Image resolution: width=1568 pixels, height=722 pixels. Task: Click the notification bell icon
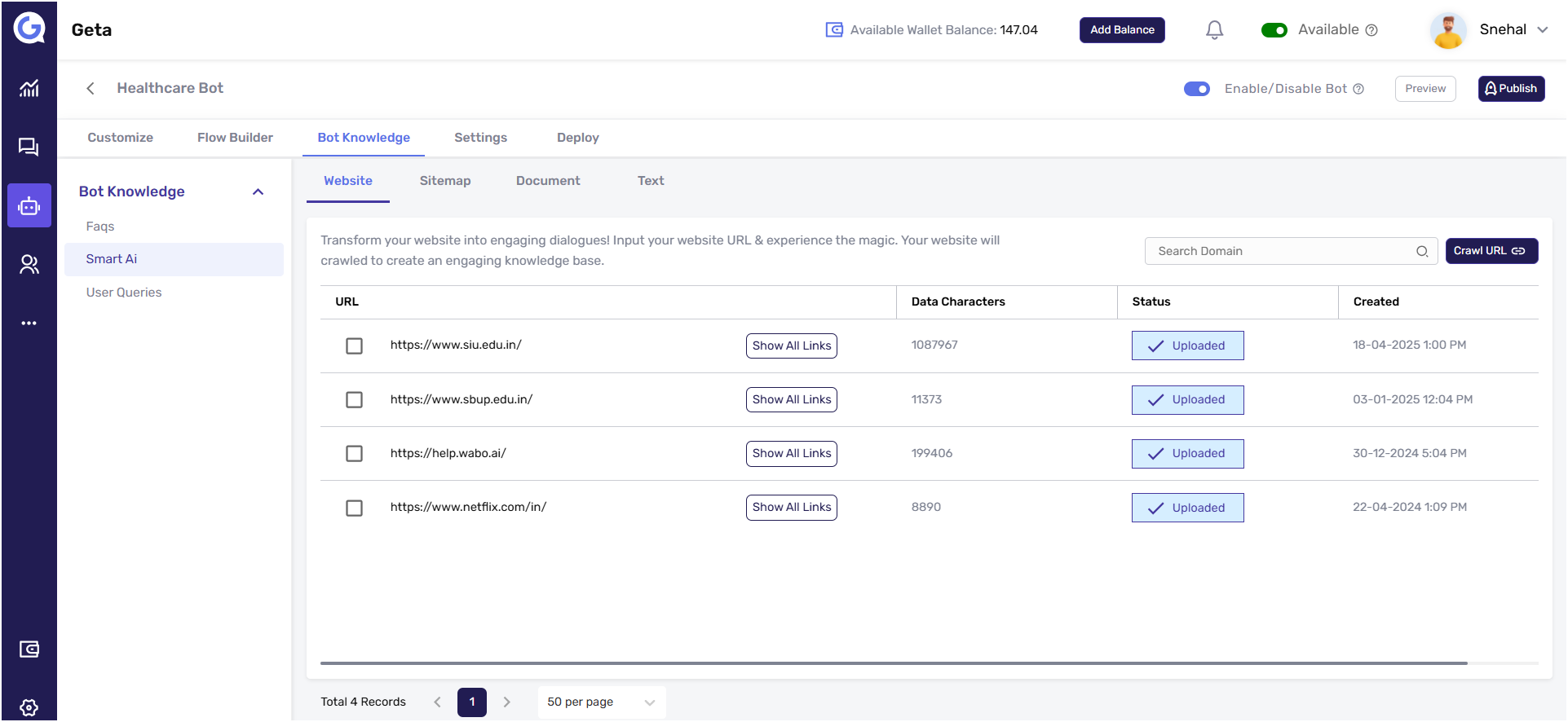pyautogui.click(x=1214, y=30)
